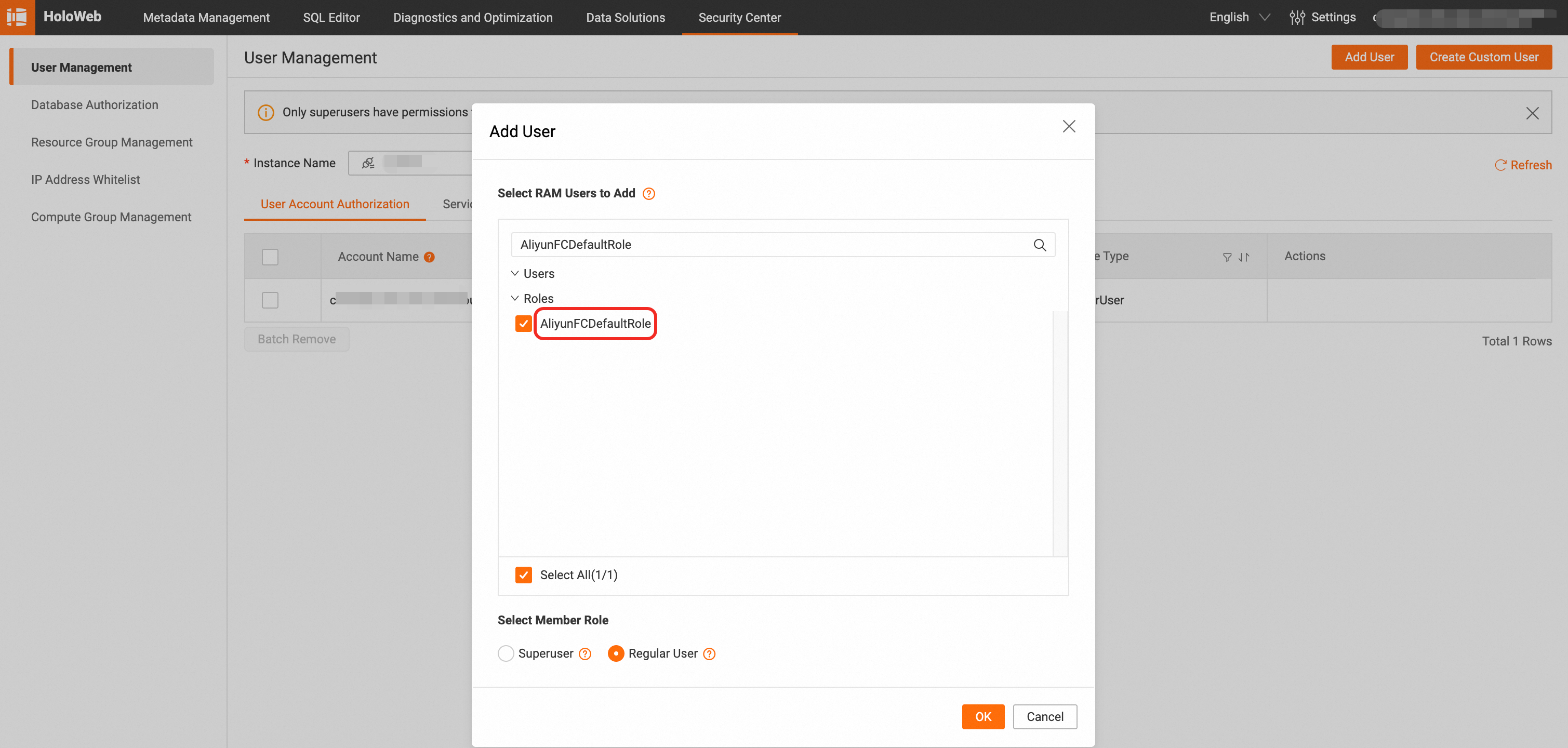Open the English language dropdown
Viewport: 1568px width, 748px height.
[x=1239, y=17]
